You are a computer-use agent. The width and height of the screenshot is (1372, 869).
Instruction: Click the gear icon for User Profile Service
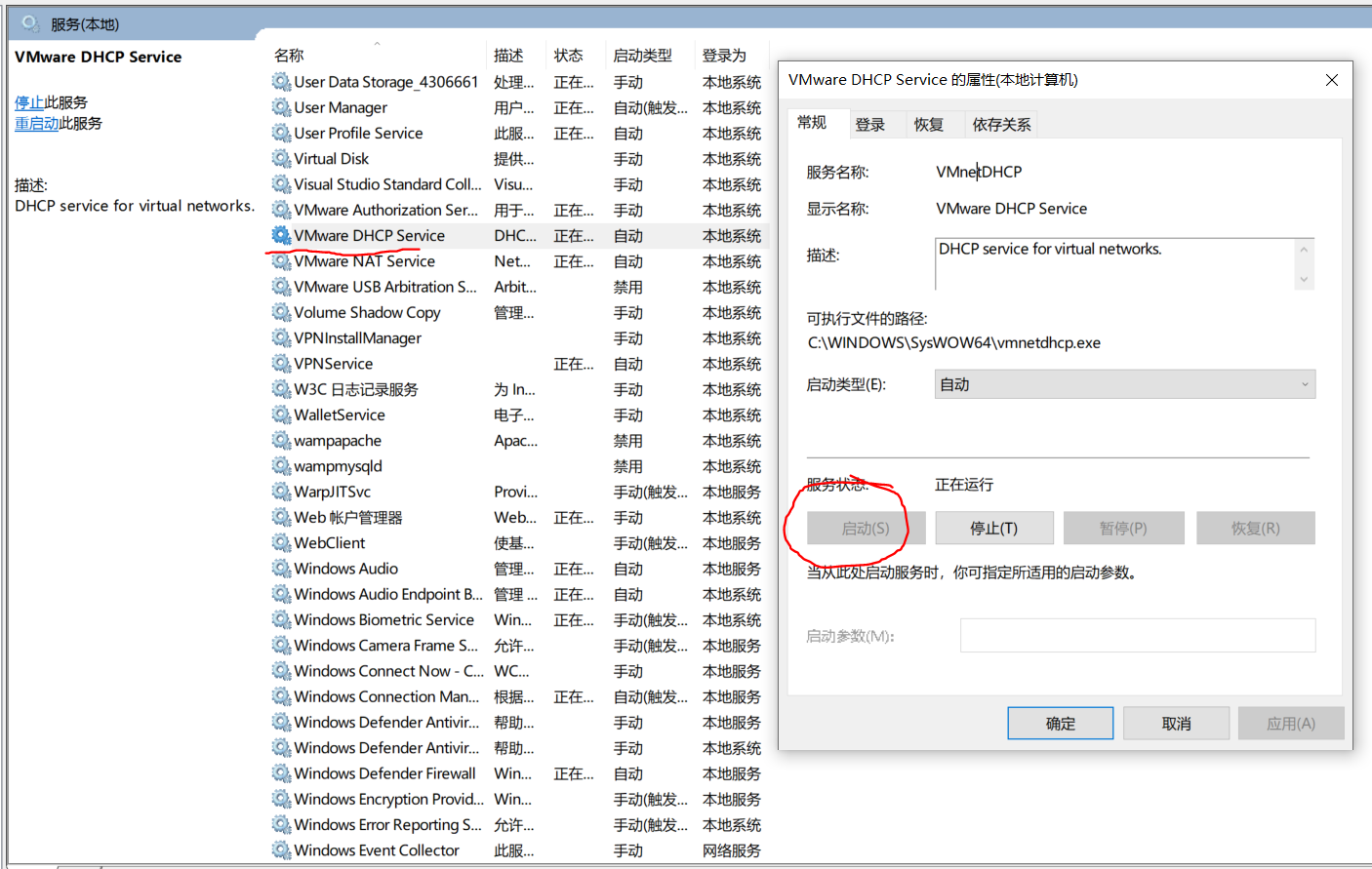[282, 133]
